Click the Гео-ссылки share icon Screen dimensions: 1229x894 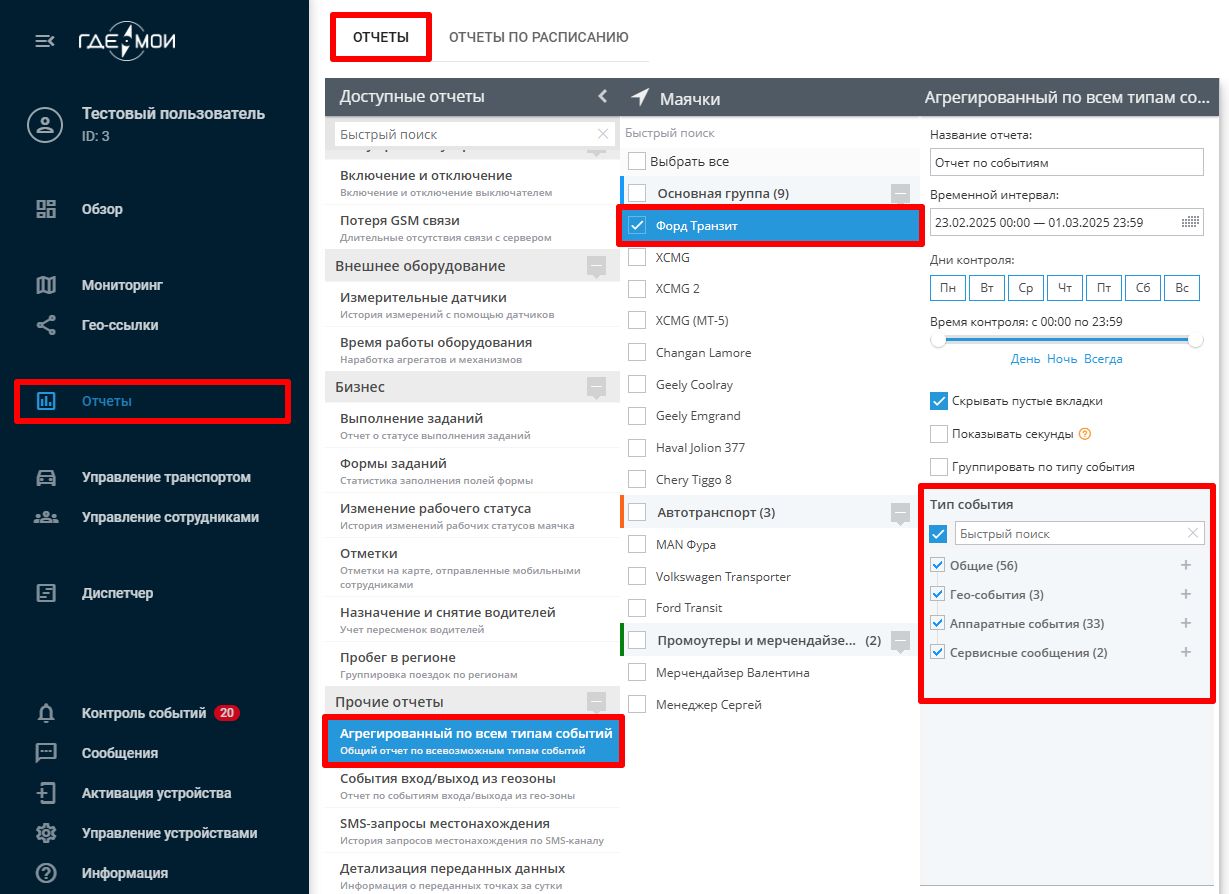[x=46, y=325]
